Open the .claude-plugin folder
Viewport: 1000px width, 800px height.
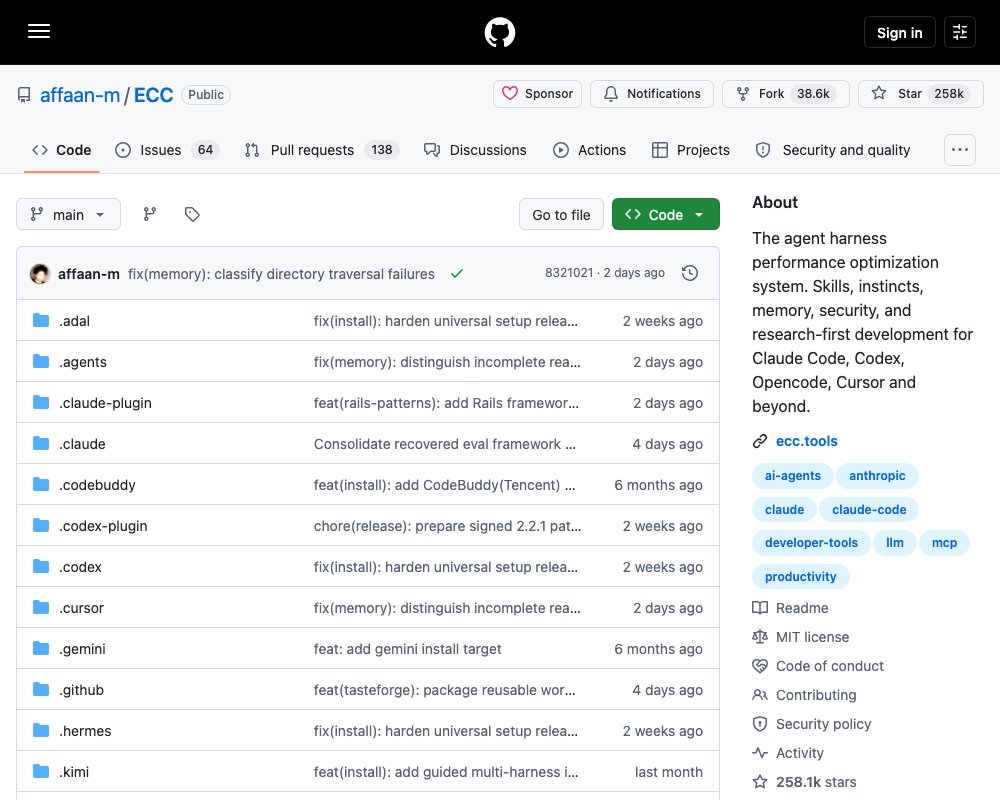(x=105, y=403)
